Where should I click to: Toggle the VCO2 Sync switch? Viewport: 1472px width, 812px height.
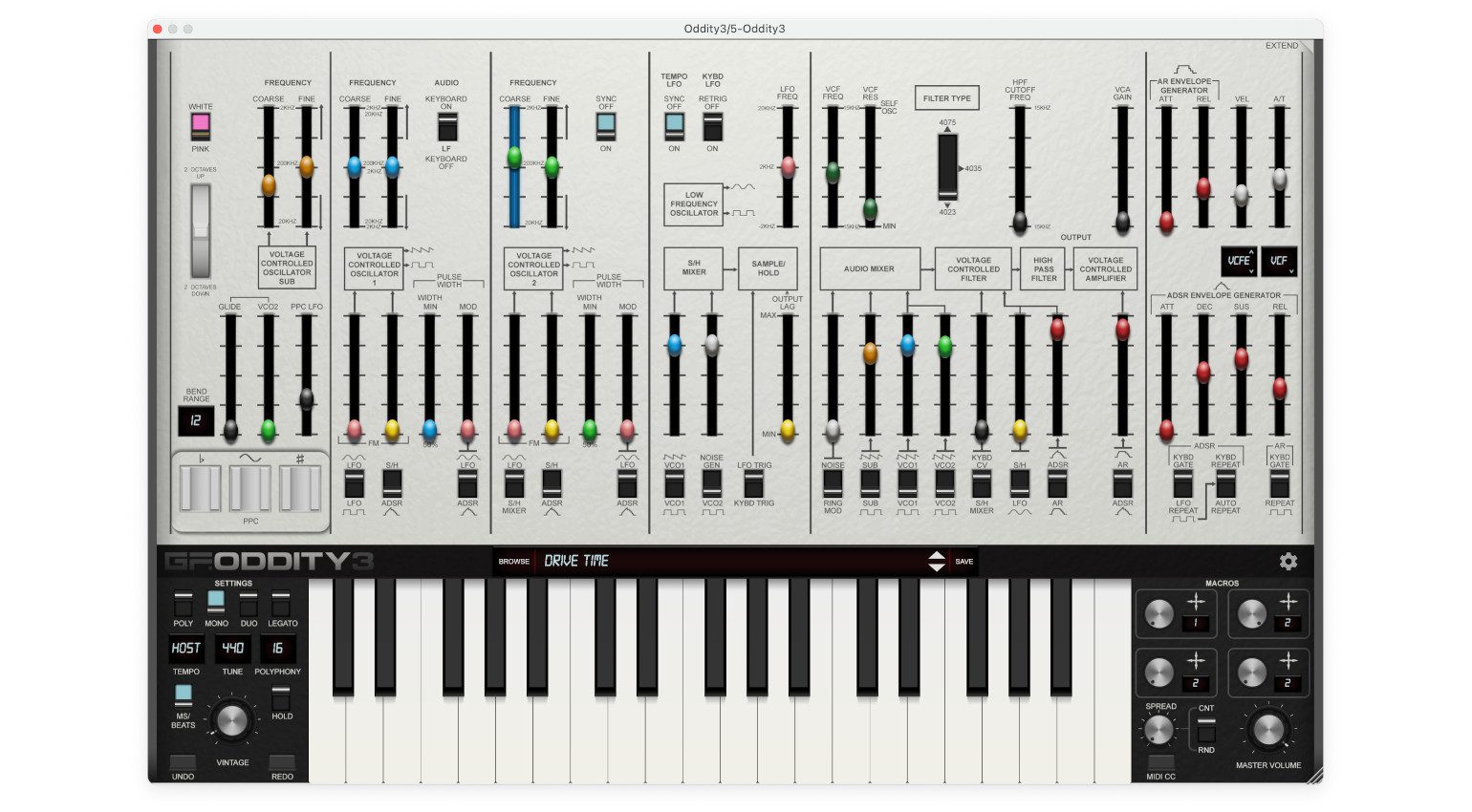(x=605, y=127)
